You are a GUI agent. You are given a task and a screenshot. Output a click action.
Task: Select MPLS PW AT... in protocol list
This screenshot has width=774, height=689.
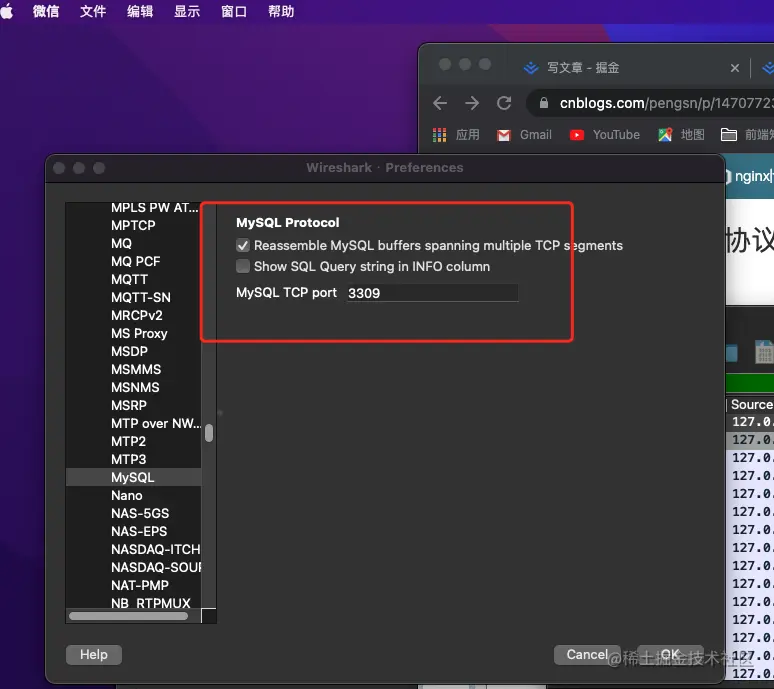point(133,207)
